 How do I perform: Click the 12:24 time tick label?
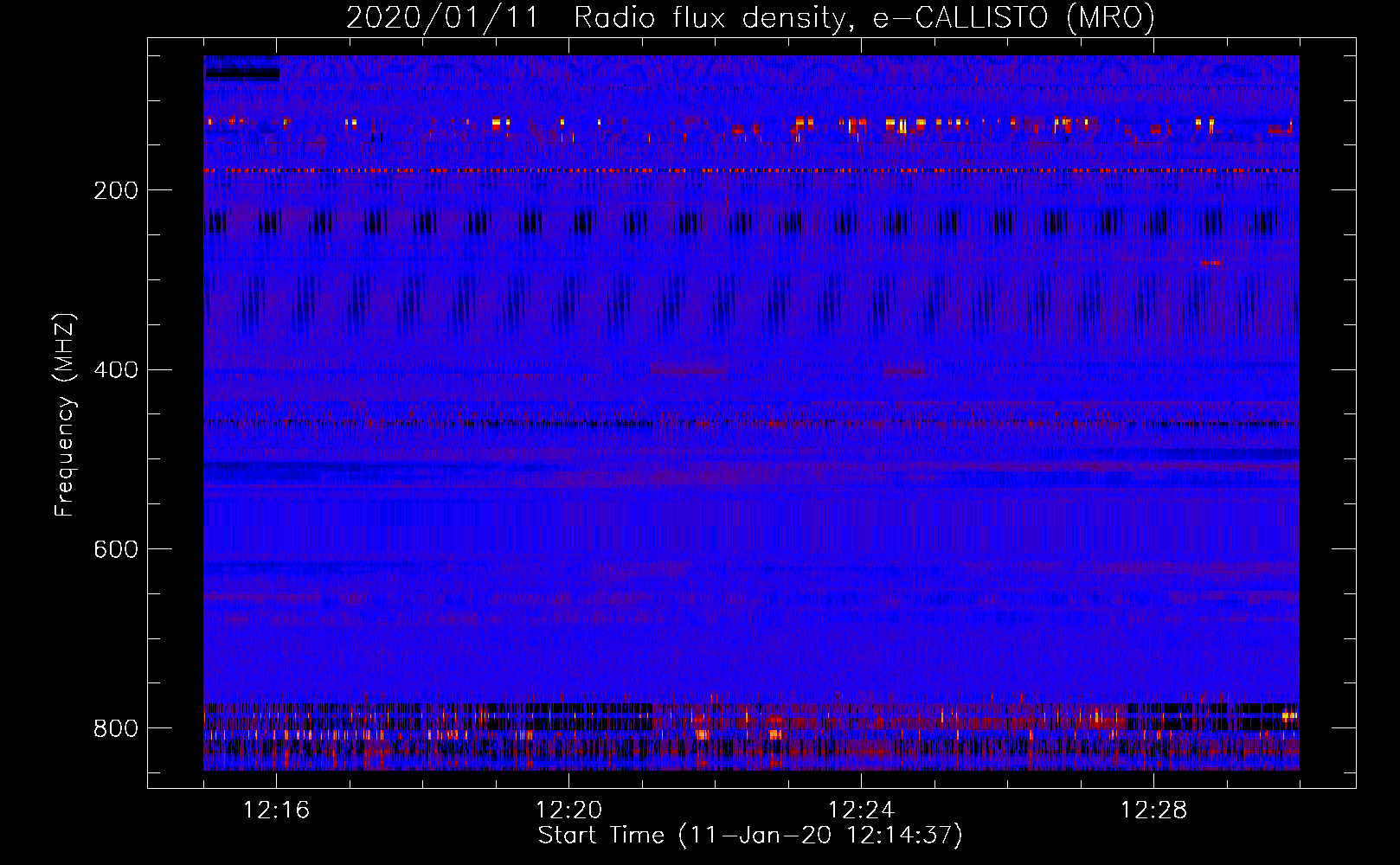861,811
